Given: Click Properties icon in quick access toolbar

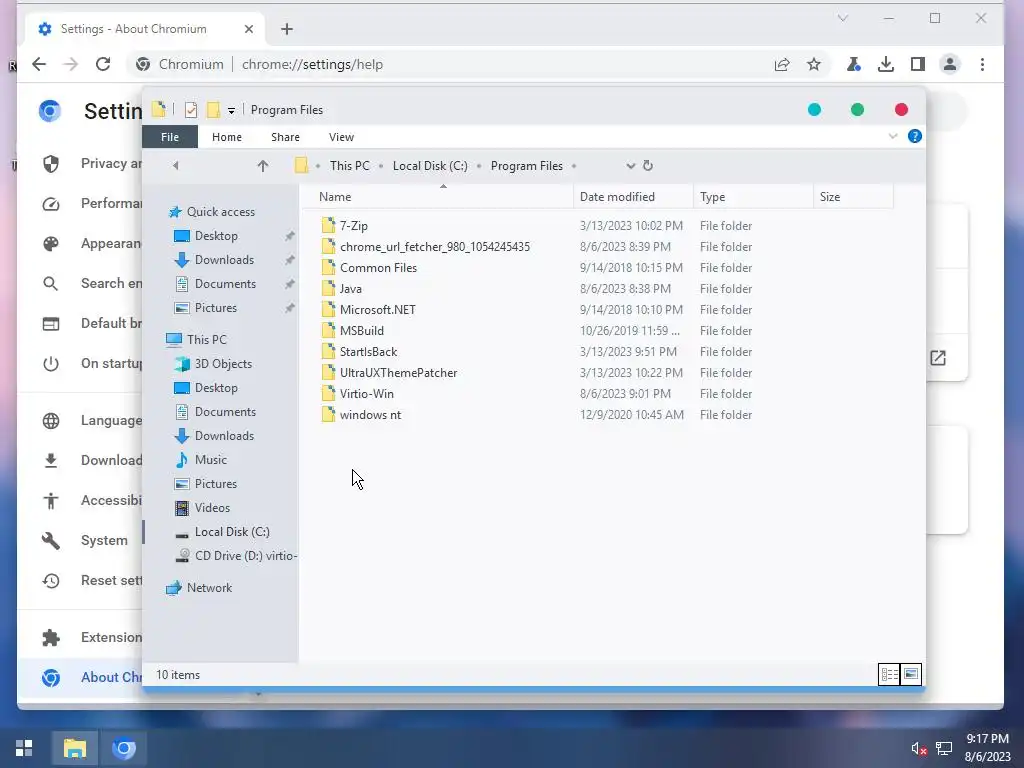Looking at the screenshot, I should [191, 110].
